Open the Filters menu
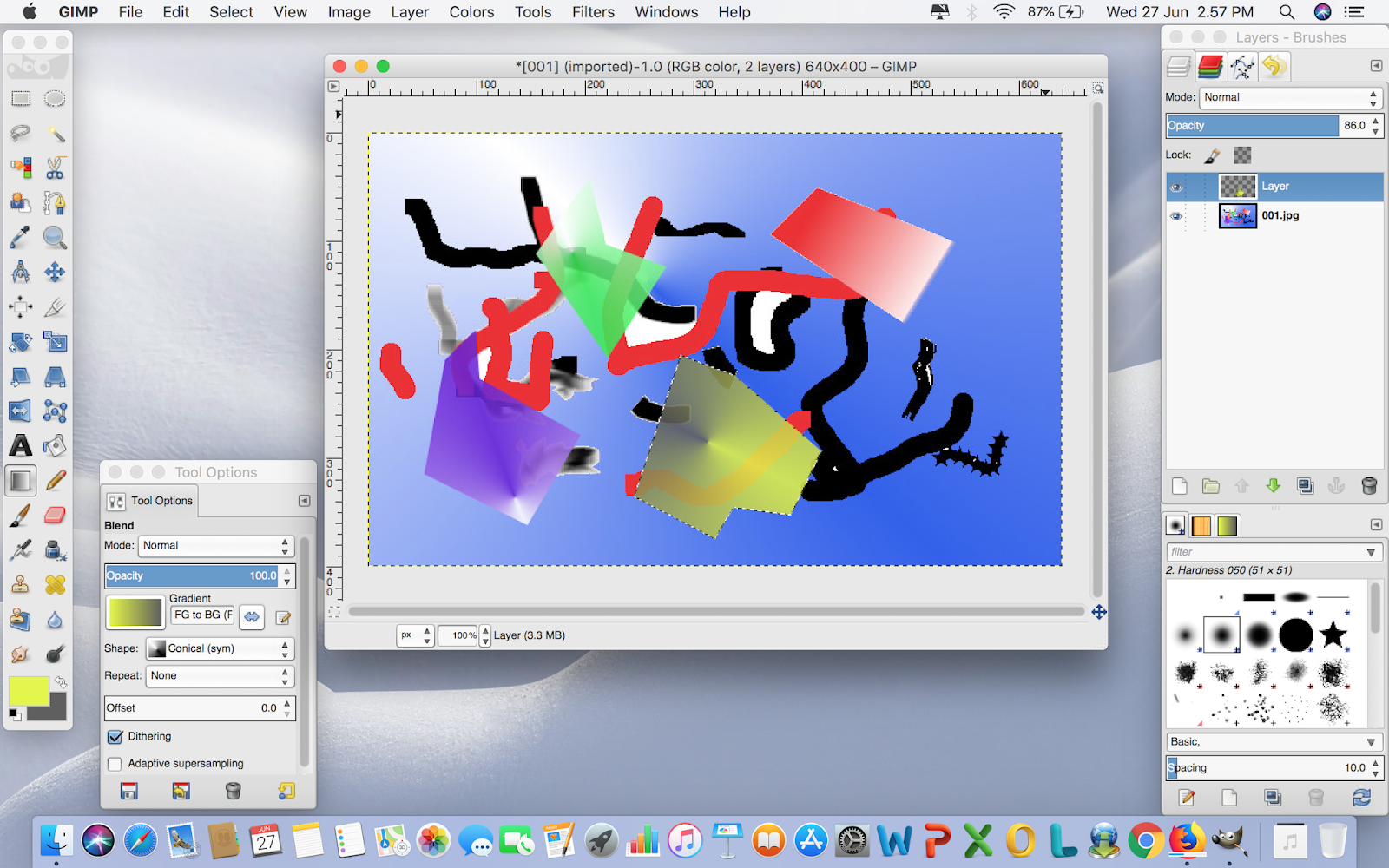Viewport: 1389px width, 868px height. click(x=593, y=12)
